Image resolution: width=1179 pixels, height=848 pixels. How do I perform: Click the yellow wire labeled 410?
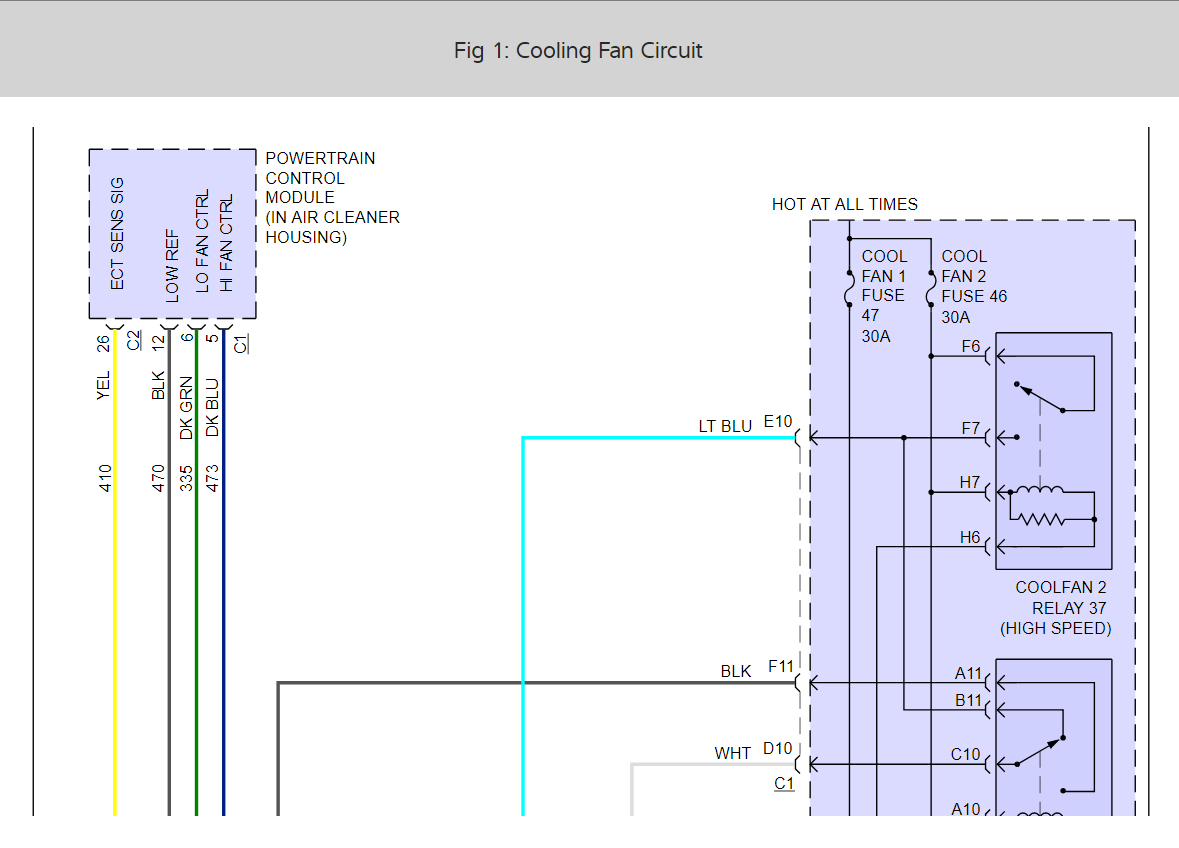click(115, 600)
